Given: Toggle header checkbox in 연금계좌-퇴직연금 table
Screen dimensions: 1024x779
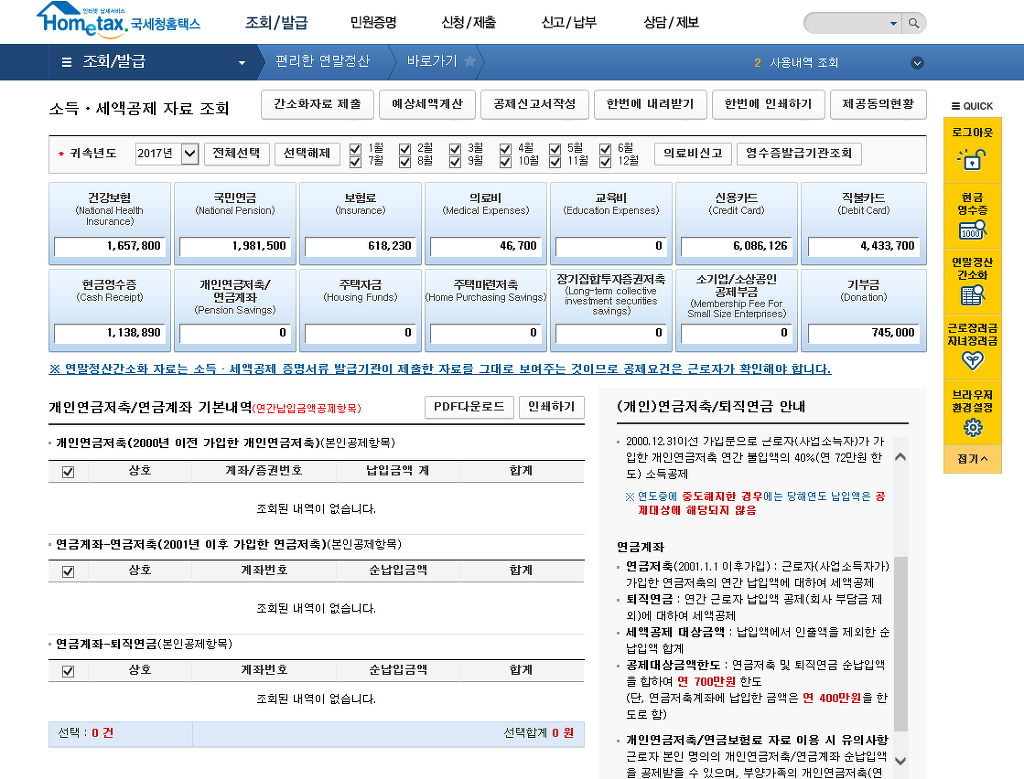Looking at the screenshot, I should (68, 671).
